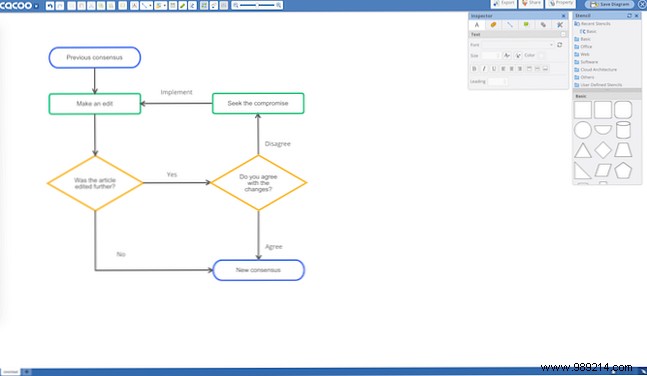Viewport: 647px width, 376px height.
Task: Select the half-circle stencil shape
Action: click(x=603, y=130)
